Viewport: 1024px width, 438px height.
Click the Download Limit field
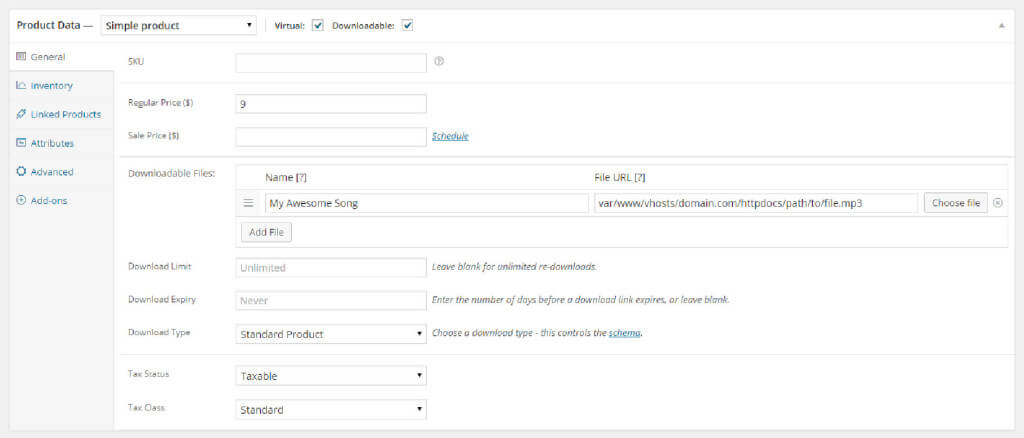point(330,268)
